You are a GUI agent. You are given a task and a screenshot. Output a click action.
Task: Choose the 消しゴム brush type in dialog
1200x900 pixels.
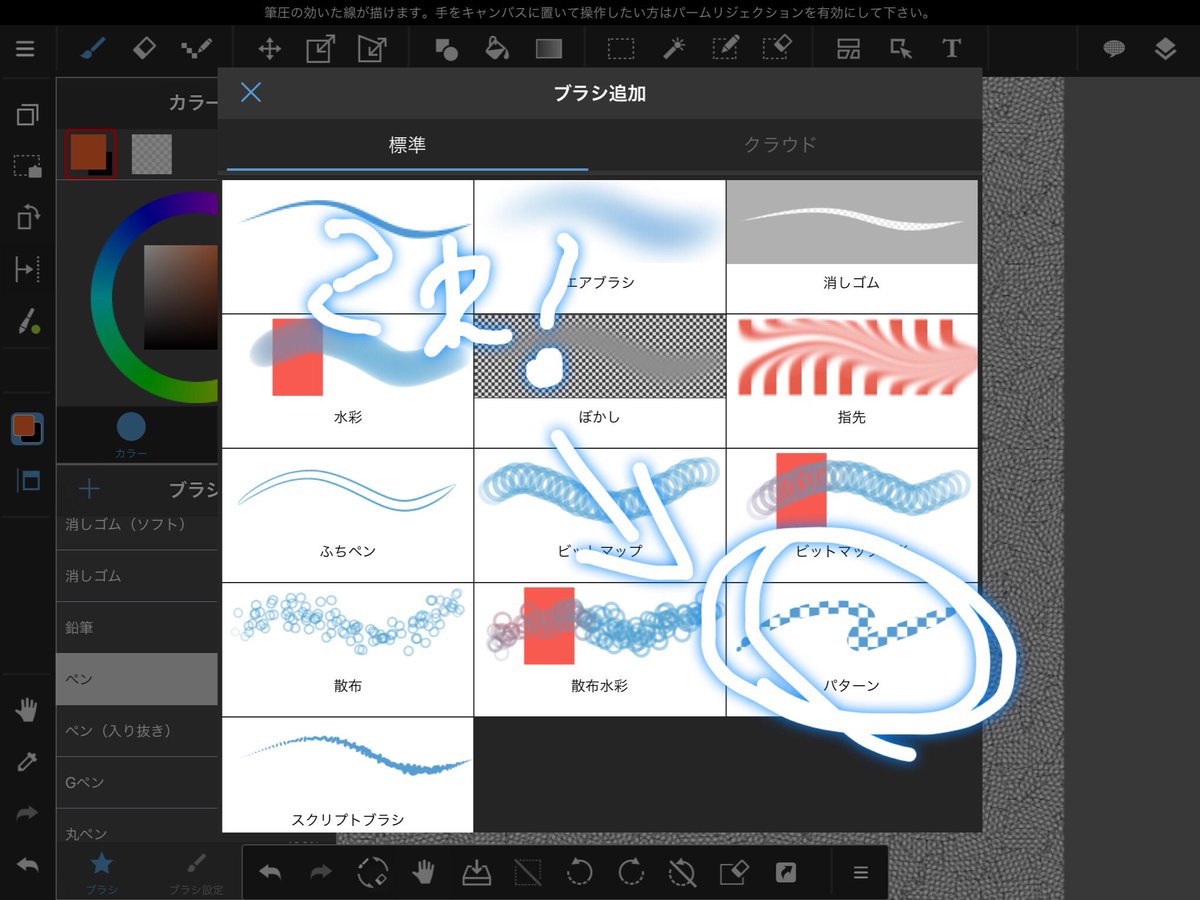852,247
